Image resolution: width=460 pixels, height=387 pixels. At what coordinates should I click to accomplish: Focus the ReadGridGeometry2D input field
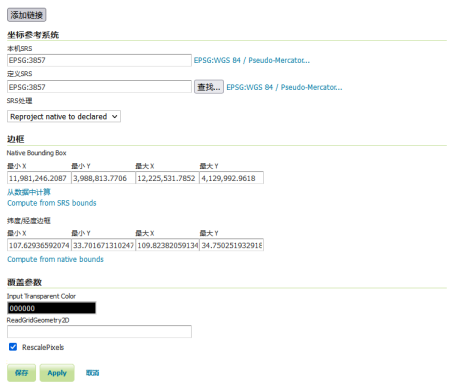pos(99,332)
